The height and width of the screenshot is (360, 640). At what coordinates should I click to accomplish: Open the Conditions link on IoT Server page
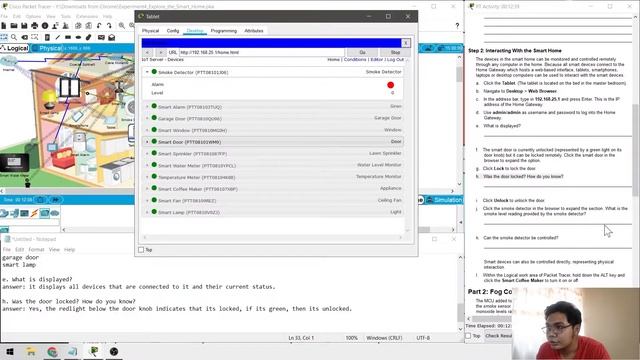(355, 60)
